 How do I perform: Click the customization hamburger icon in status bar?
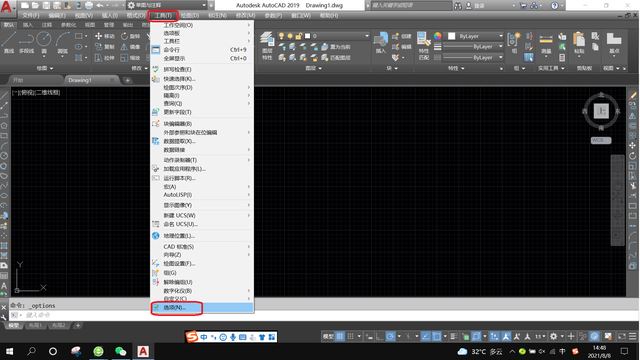(x=632, y=336)
